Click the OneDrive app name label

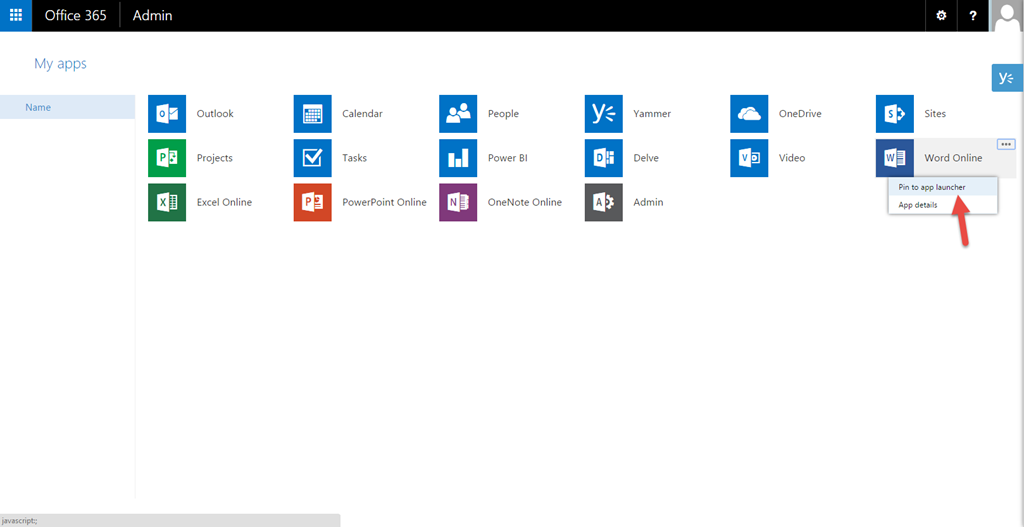click(x=800, y=114)
